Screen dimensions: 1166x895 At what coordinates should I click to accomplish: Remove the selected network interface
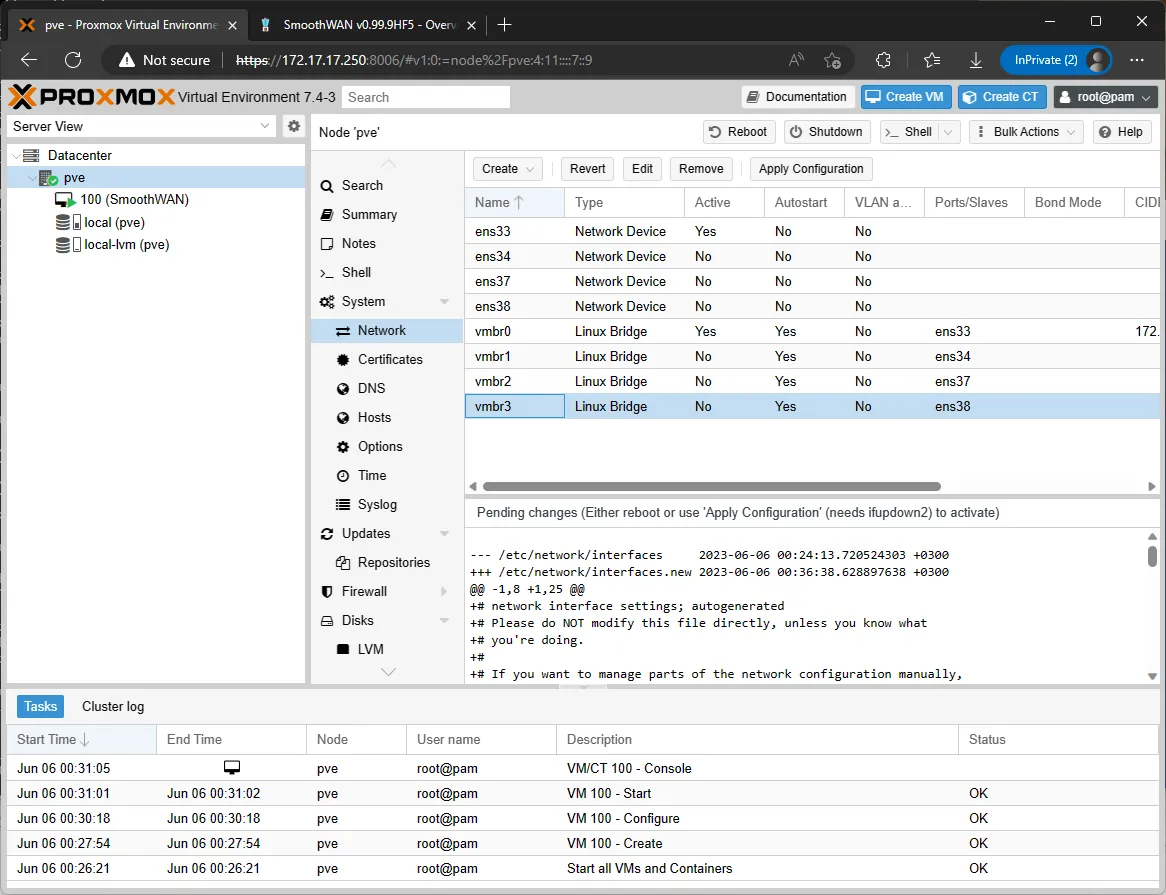click(x=700, y=169)
